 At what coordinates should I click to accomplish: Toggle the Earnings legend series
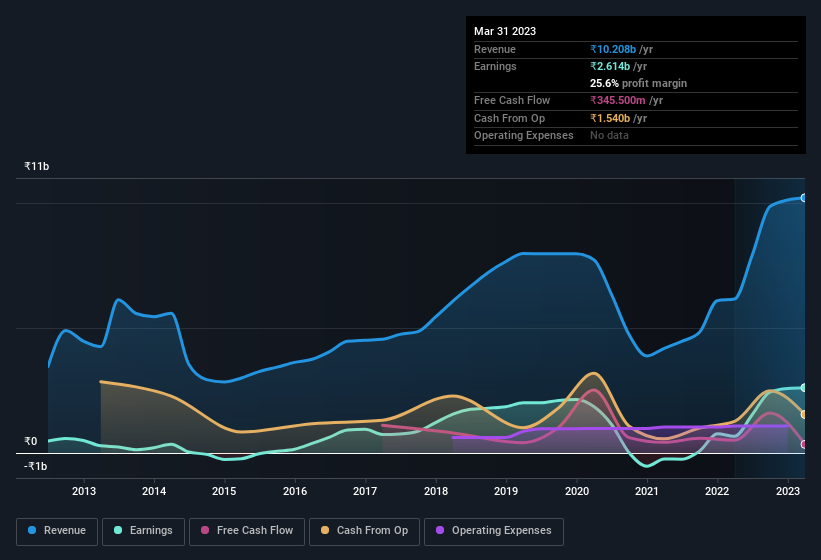pyautogui.click(x=143, y=531)
